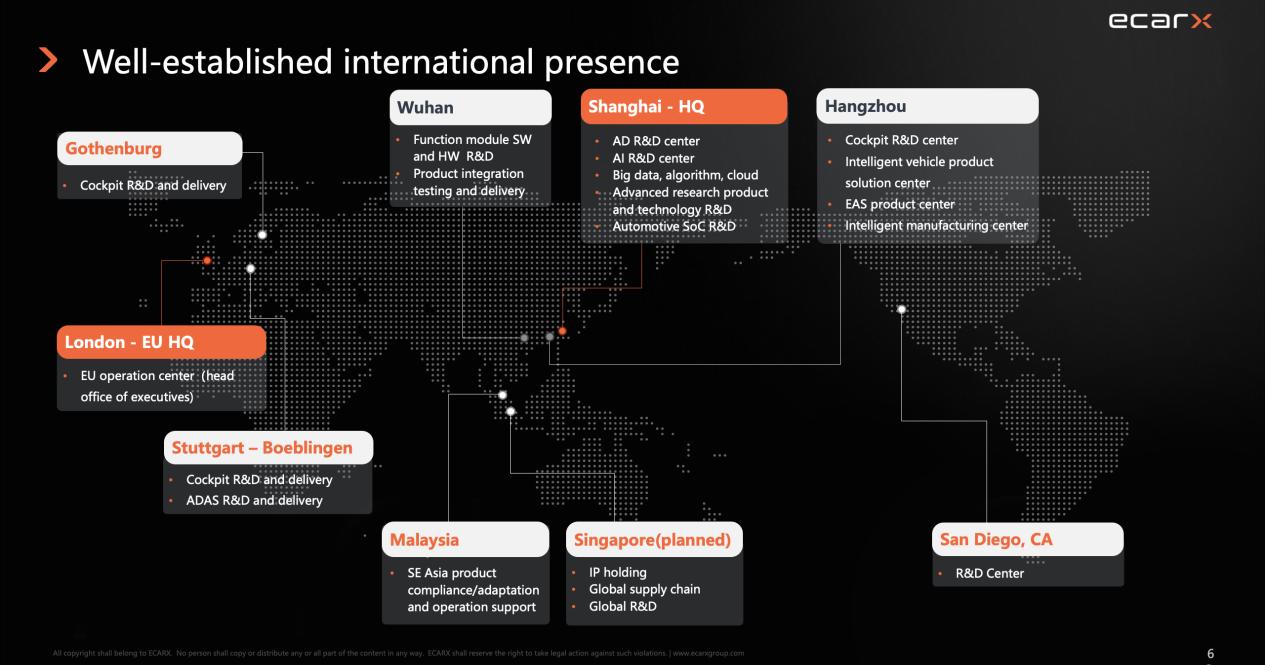
Task: Click the Gothenburg location header
Action: [149, 149]
